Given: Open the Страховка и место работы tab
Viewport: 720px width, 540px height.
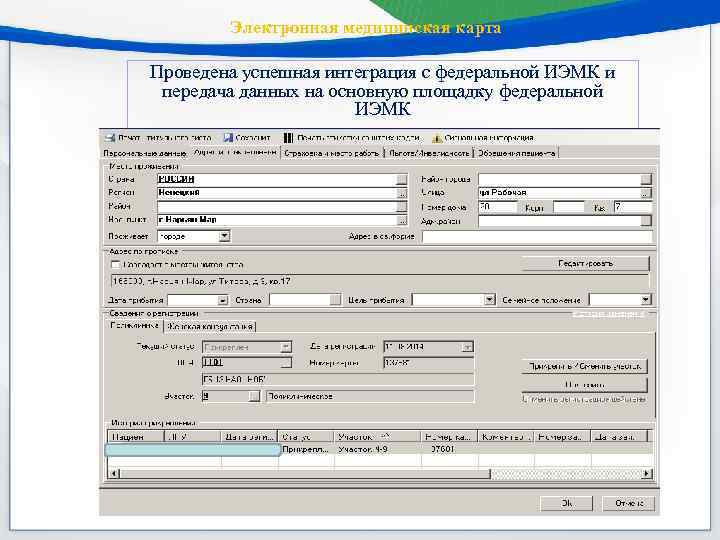Looking at the screenshot, I should coord(332,153).
